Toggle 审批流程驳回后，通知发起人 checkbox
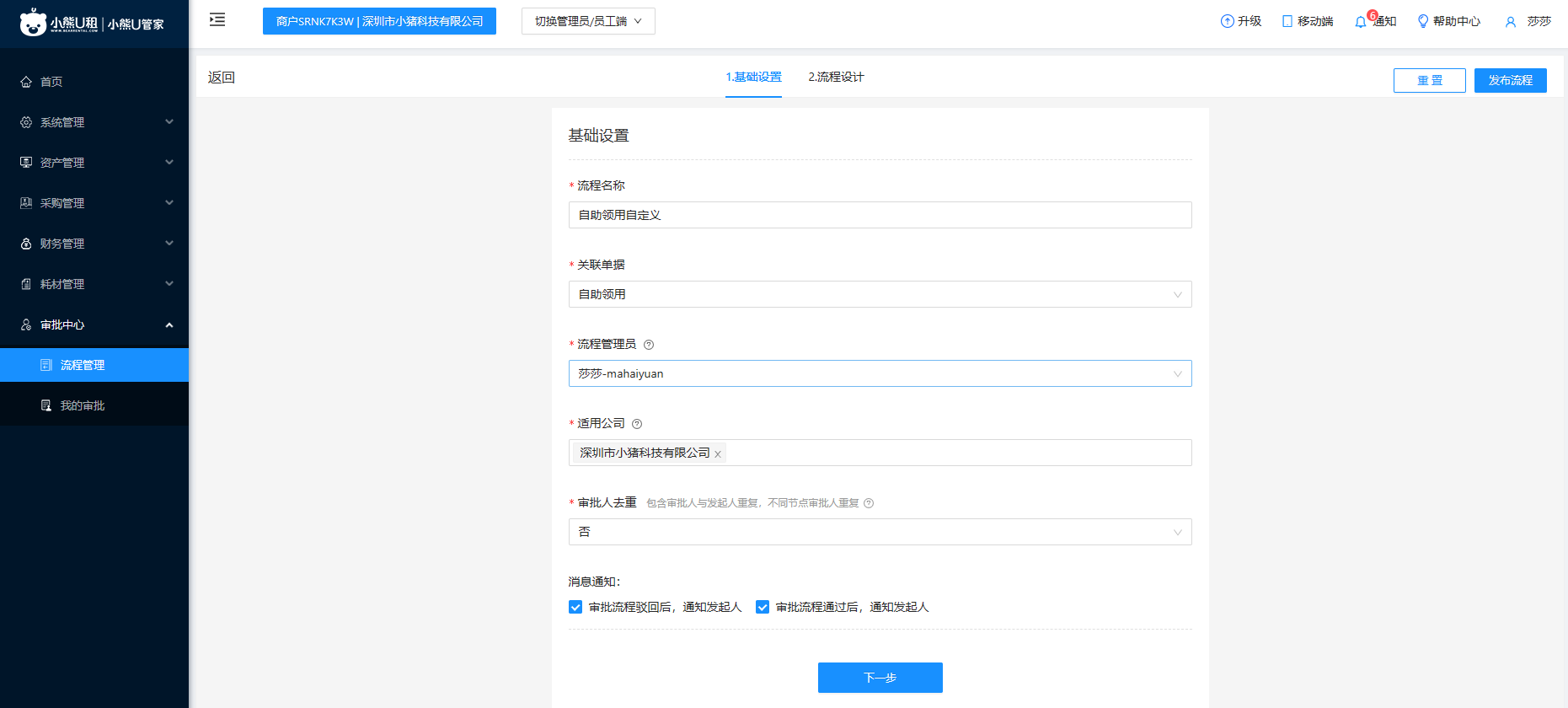This screenshot has width=1568, height=708. coord(575,607)
